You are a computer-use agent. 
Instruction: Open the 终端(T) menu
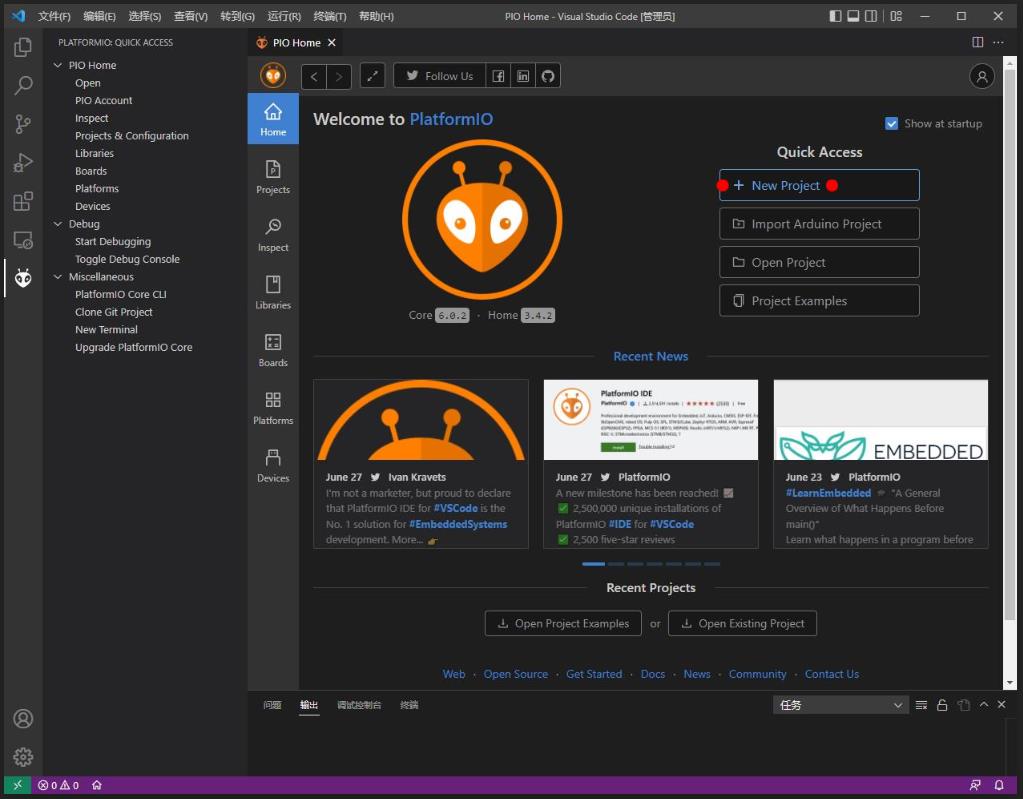pyautogui.click(x=329, y=16)
